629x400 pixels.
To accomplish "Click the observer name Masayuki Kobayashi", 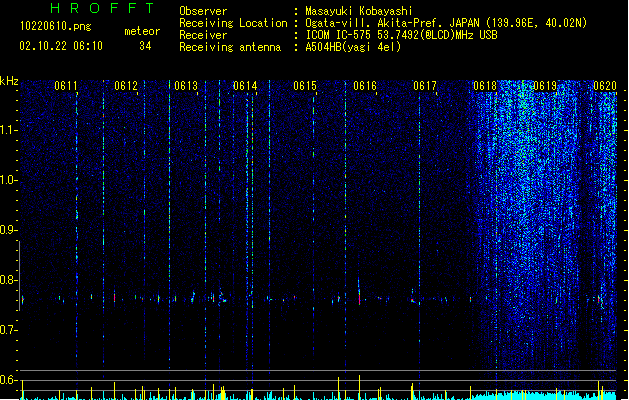I will [359, 11].
